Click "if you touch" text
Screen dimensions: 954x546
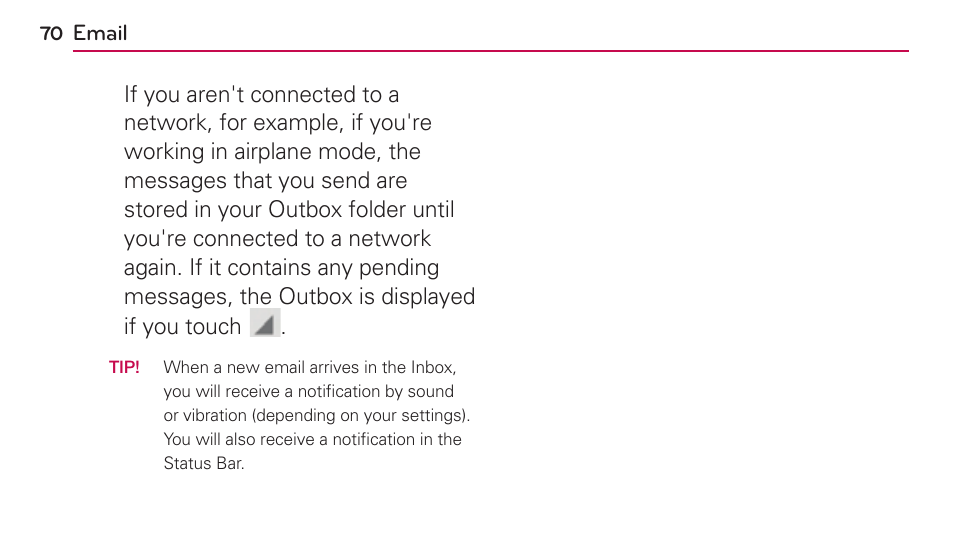(x=183, y=327)
